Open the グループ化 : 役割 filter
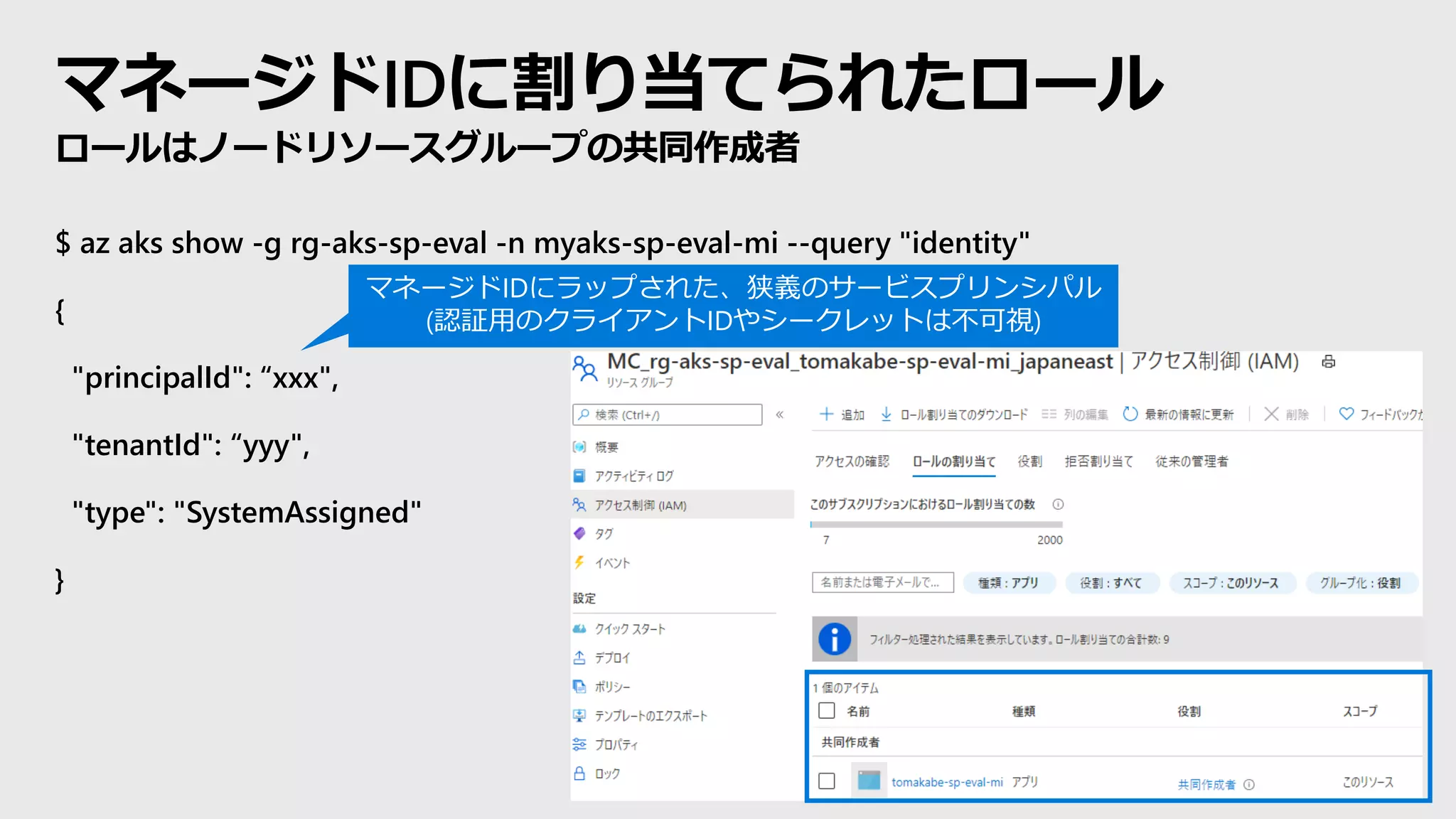The height and width of the screenshot is (819, 1456). (1361, 583)
